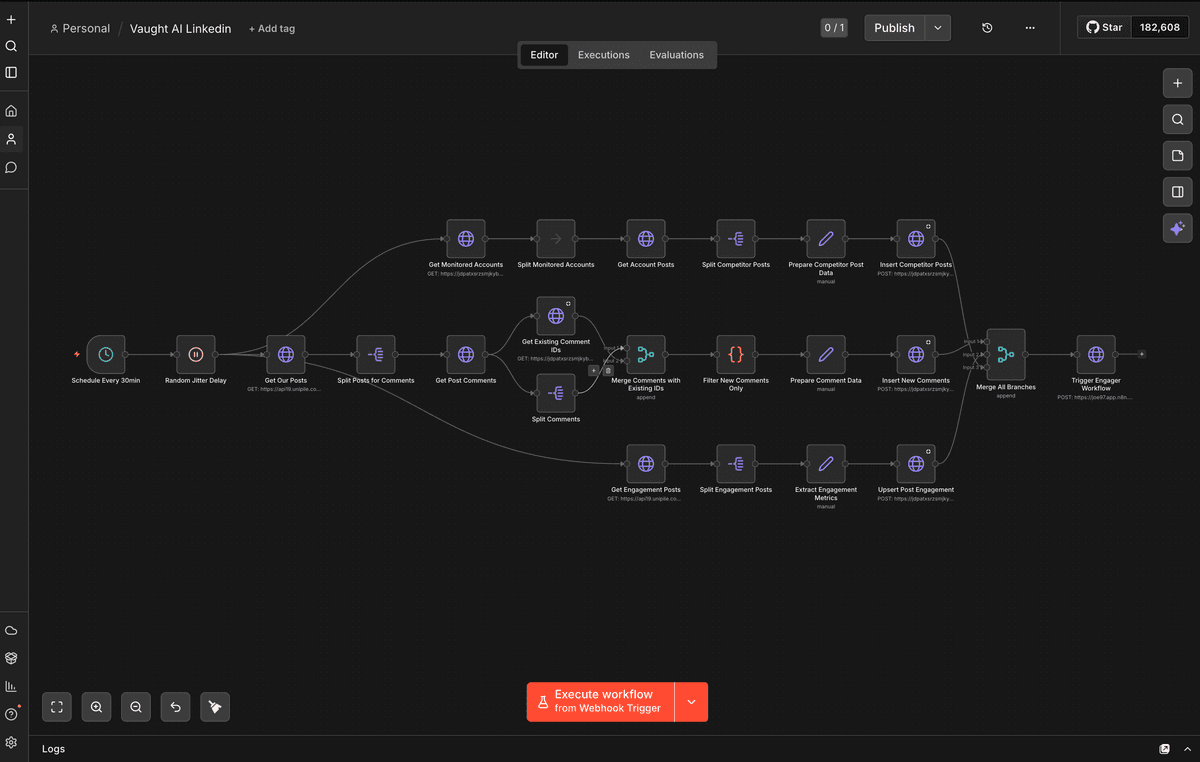Image resolution: width=1200 pixels, height=762 pixels.
Task: Open workflow version history clock icon
Action: coord(986,28)
